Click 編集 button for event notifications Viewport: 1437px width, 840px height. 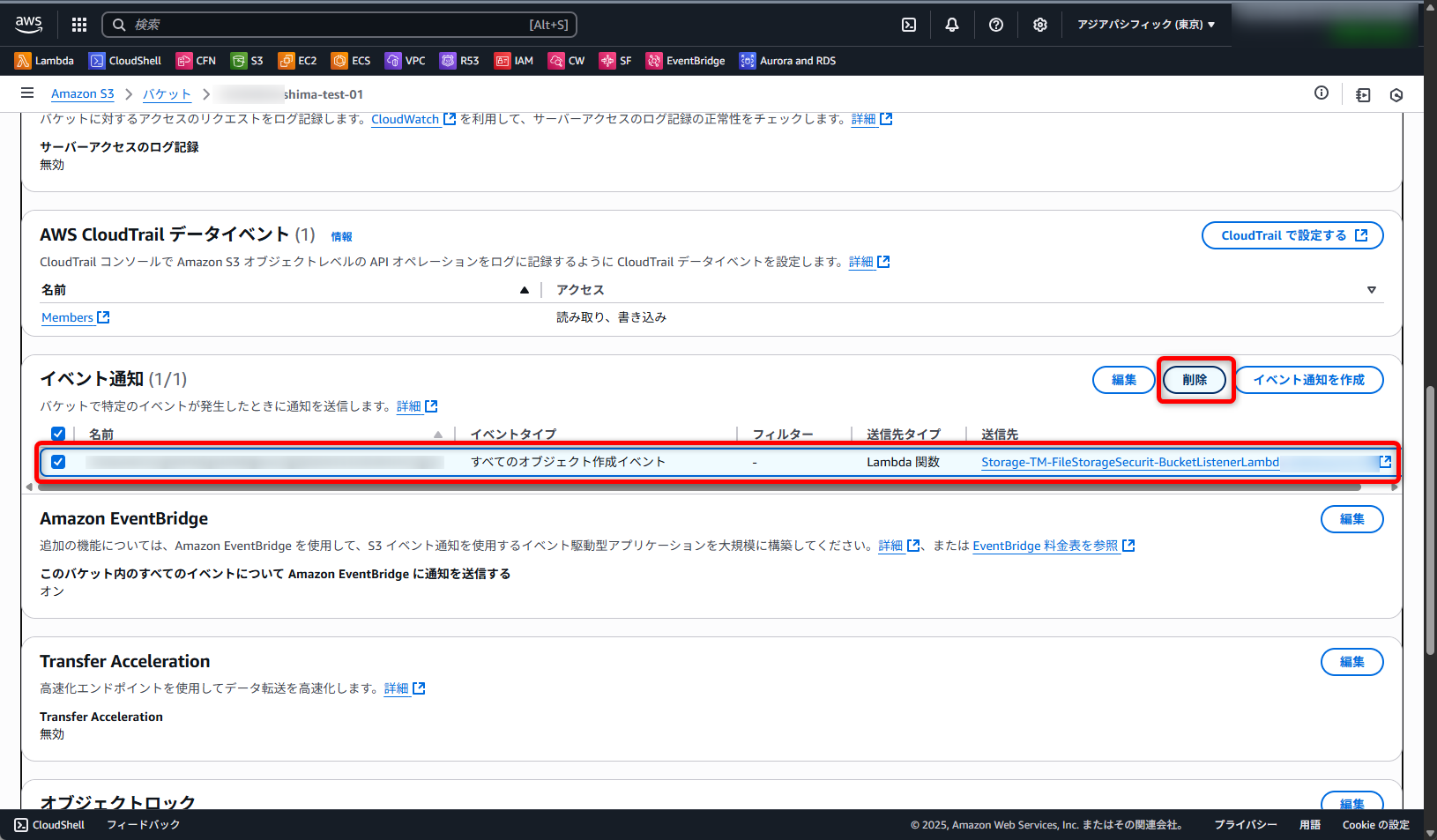tap(1124, 380)
